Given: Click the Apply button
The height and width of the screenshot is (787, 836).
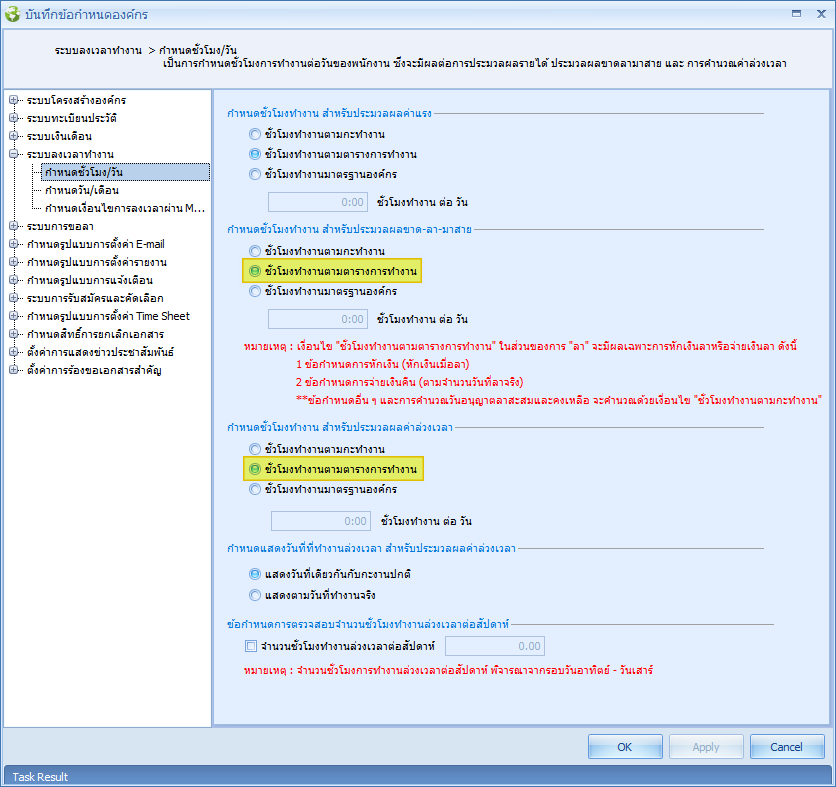Looking at the screenshot, I should (x=706, y=746).
